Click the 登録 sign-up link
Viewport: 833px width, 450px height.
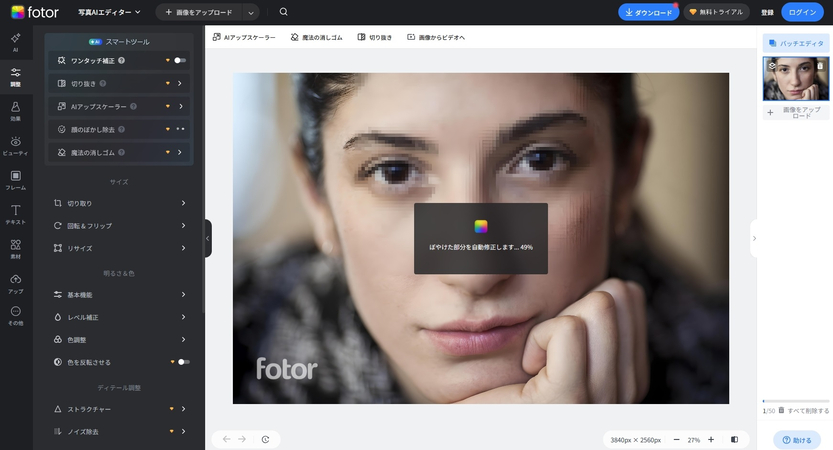coord(767,12)
